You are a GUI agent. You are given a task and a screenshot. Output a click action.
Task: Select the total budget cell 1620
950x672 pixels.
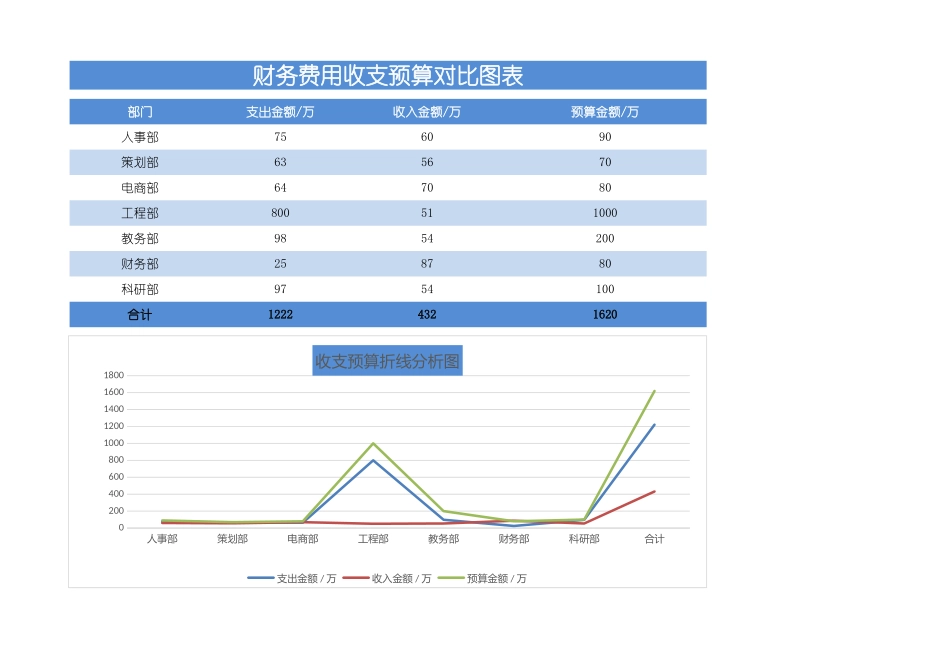(605, 315)
